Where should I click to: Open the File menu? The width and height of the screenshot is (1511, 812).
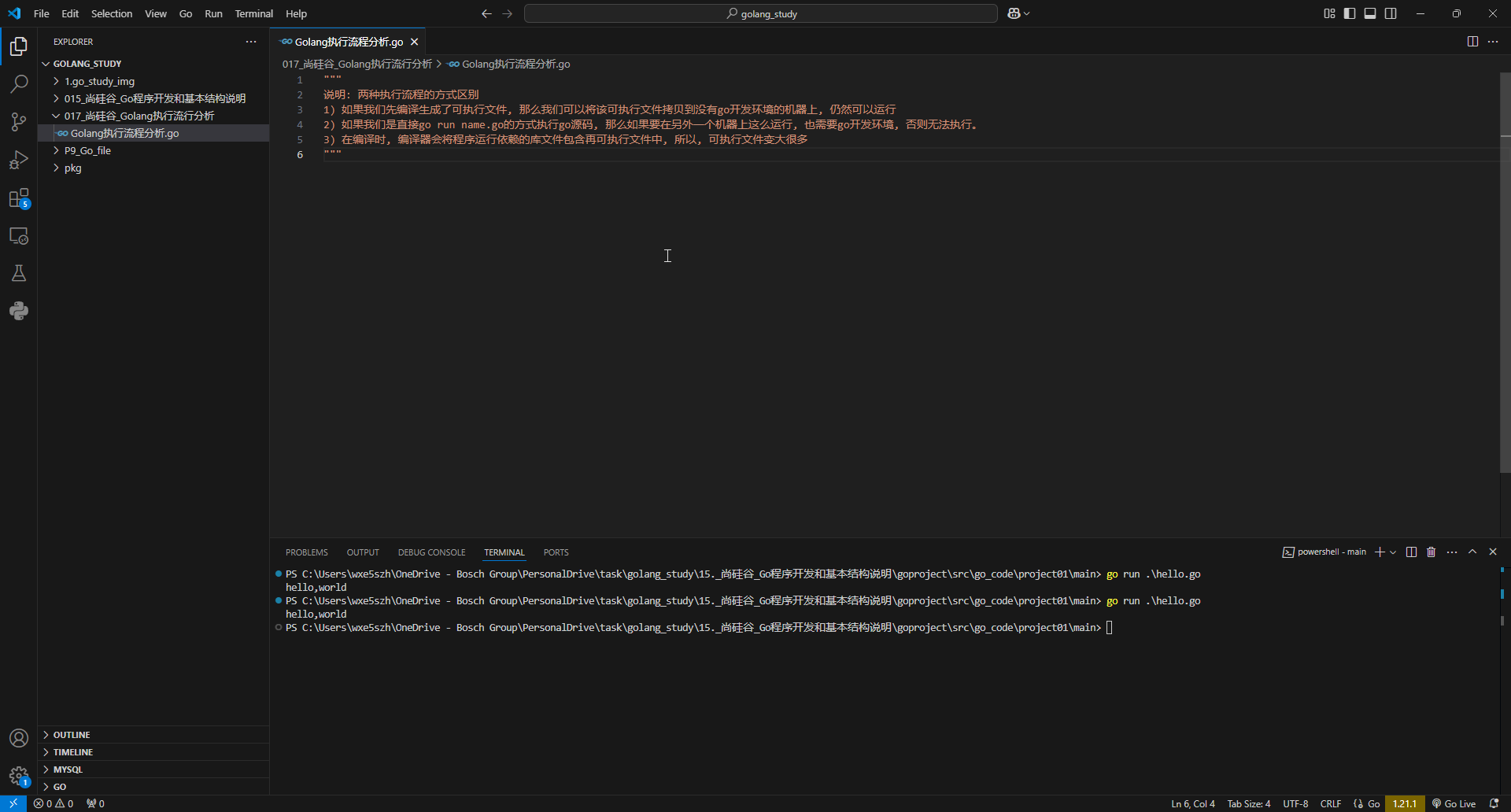42,13
